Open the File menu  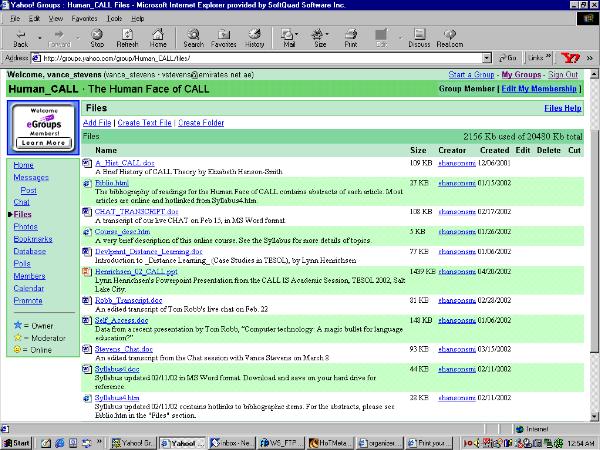(x=15, y=18)
